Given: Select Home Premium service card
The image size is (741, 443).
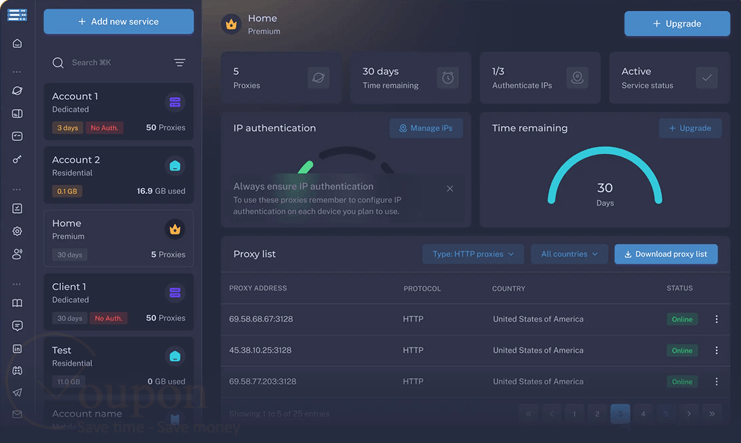Looking at the screenshot, I should (x=119, y=238).
